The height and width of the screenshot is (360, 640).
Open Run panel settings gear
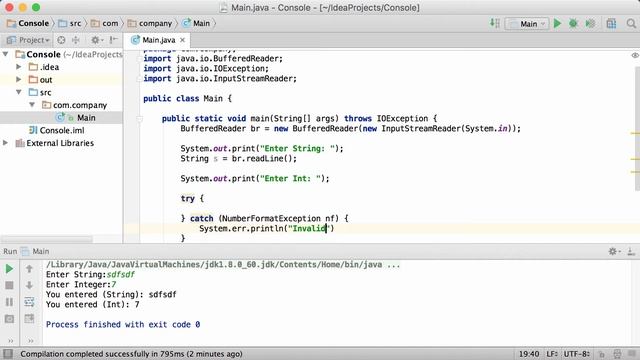(x=614, y=251)
